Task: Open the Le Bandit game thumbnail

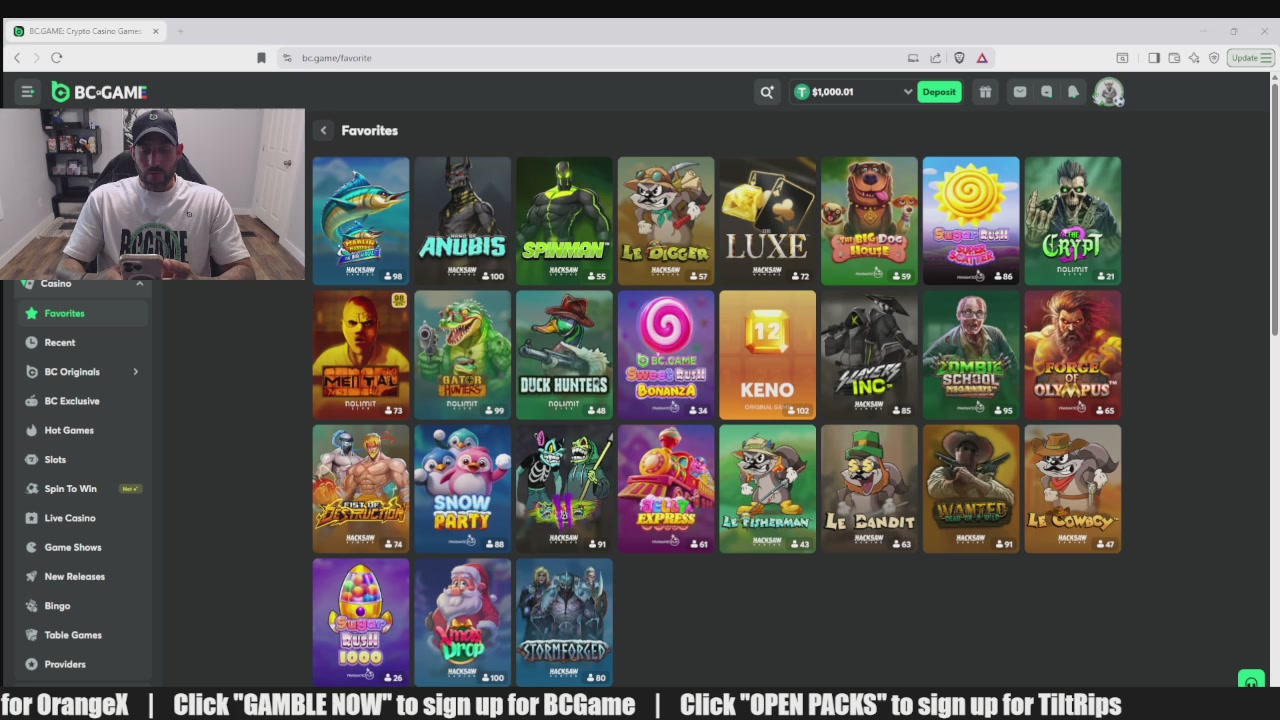Action: (869, 489)
